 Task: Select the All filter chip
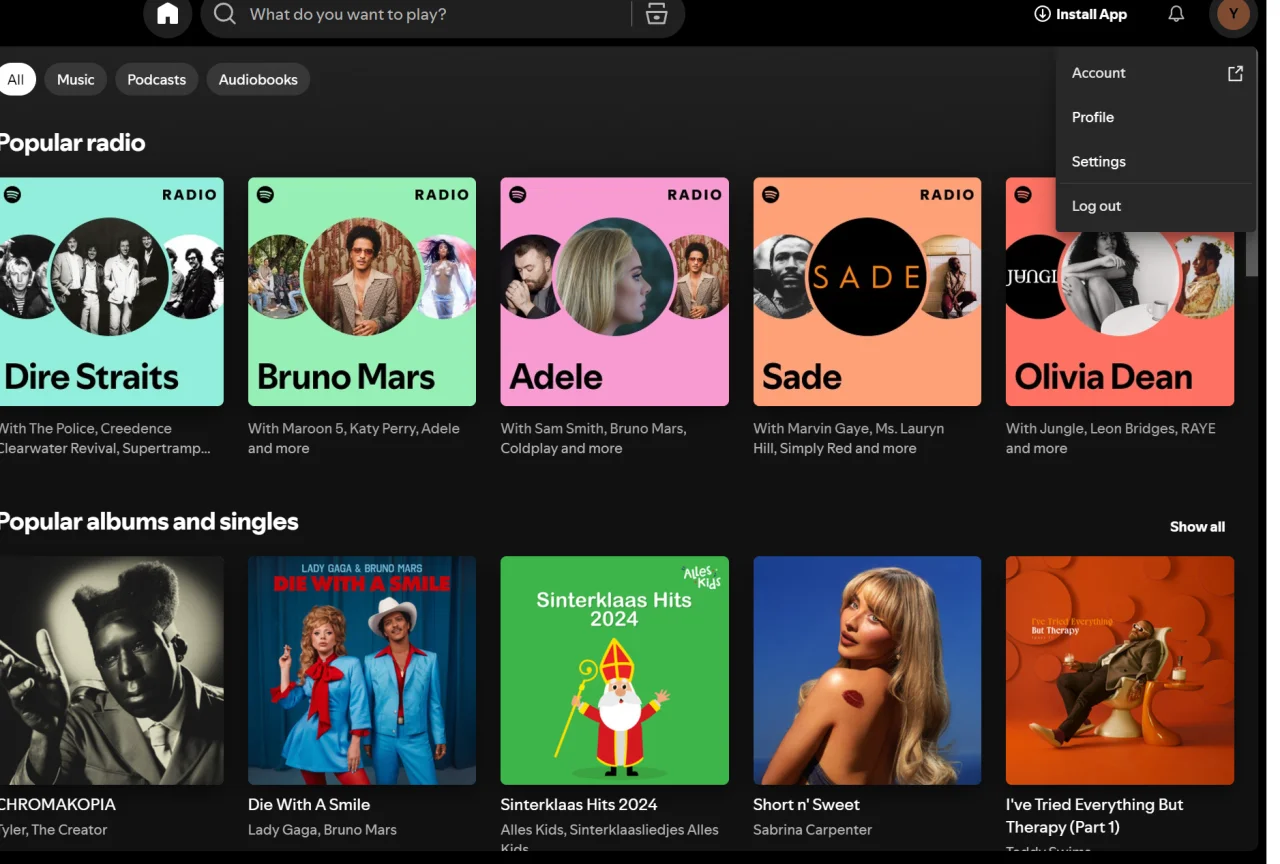[16, 79]
